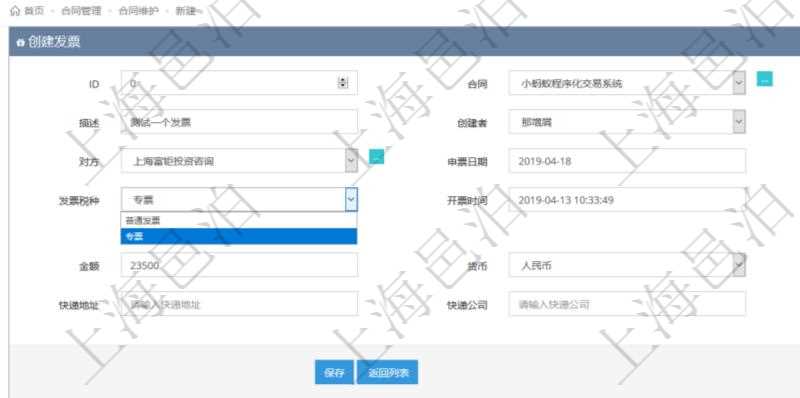Click the 申票日期 label

pyautogui.click(x=467, y=162)
